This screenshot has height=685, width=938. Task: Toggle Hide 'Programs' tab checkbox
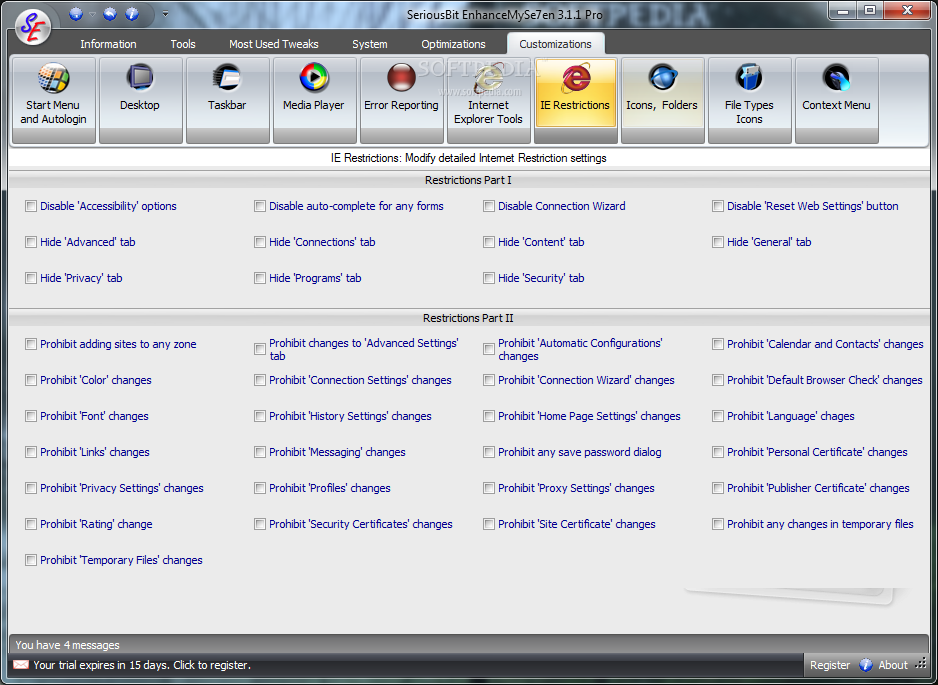click(x=260, y=278)
